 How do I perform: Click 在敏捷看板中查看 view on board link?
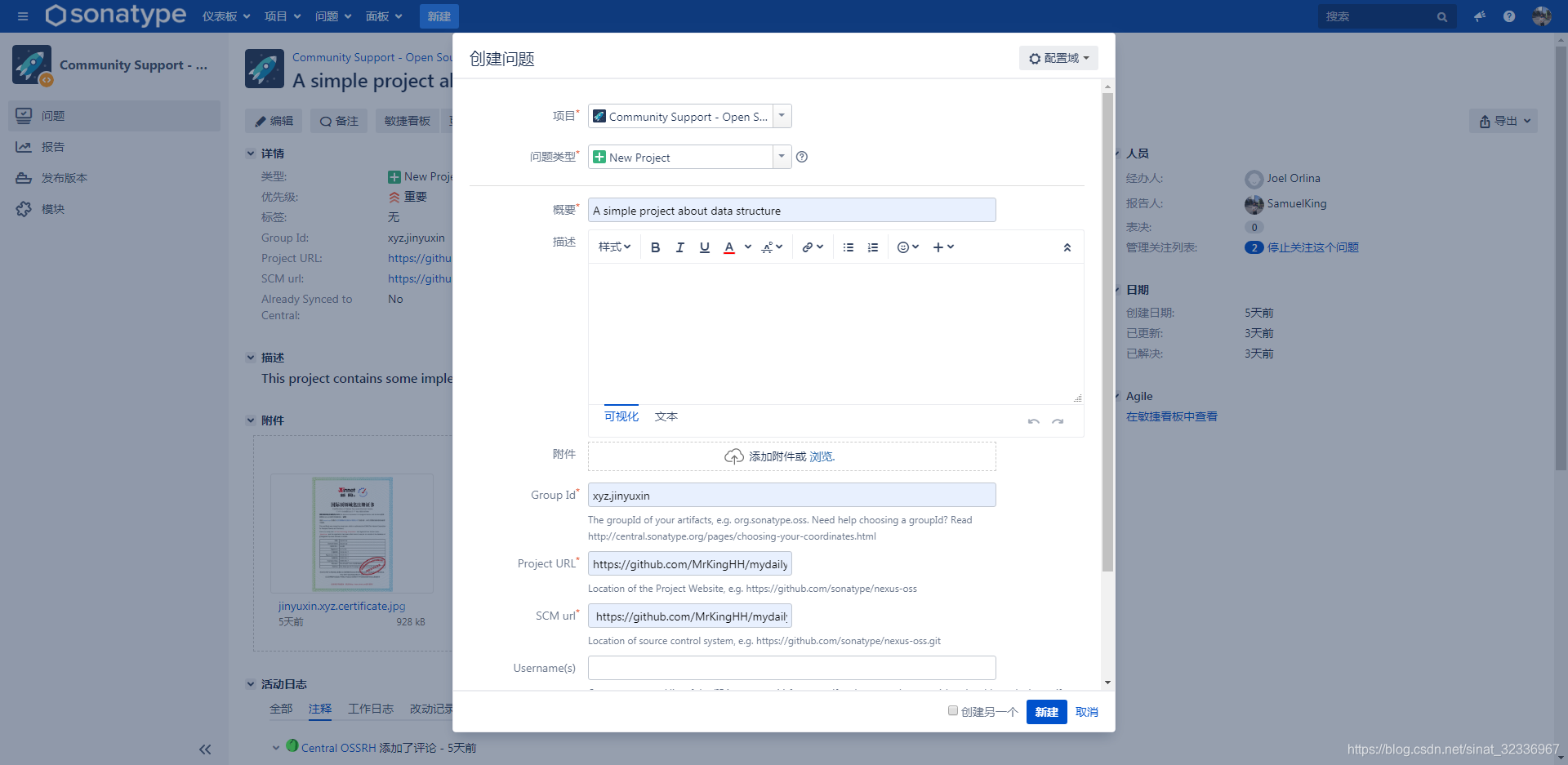pos(1172,416)
